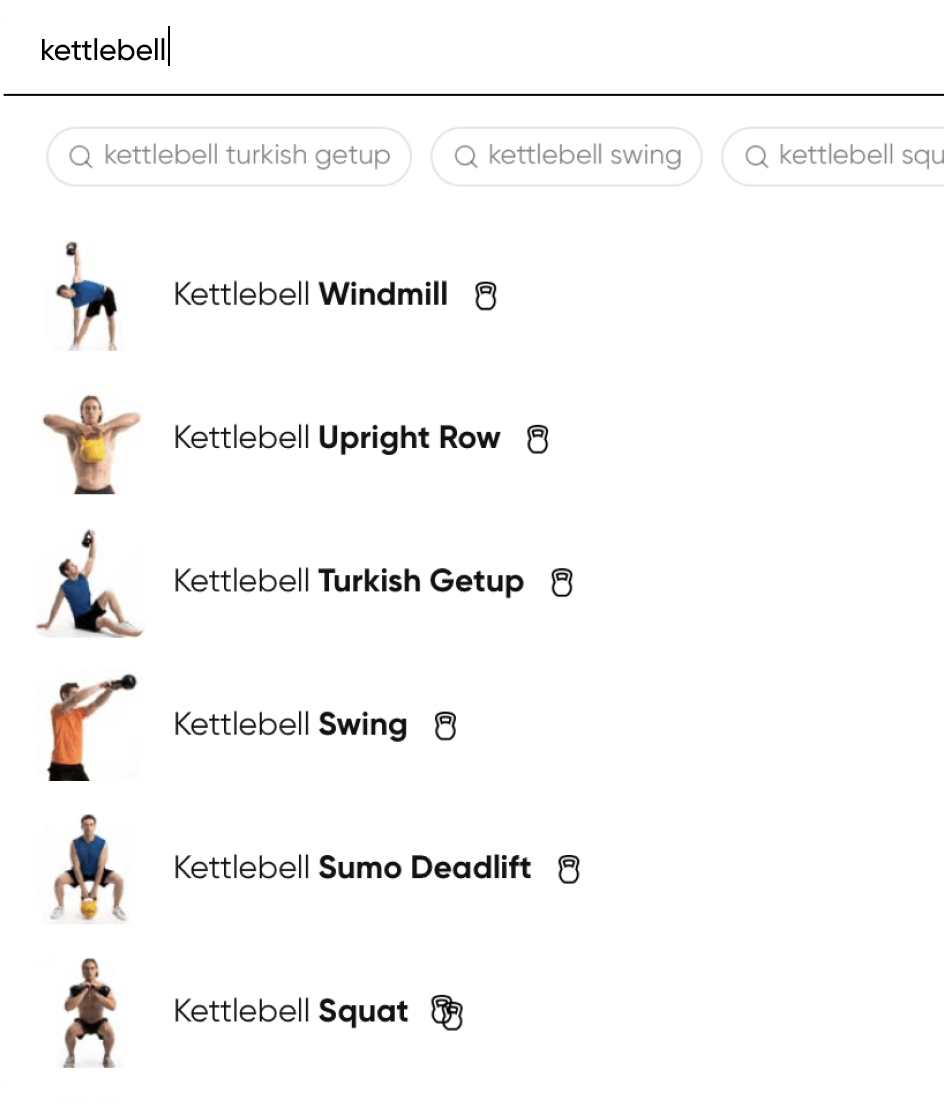The height and width of the screenshot is (1116, 944).
Task: Open the Kettlebell Sumo Deadlift exercise result
Action: click(352, 869)
